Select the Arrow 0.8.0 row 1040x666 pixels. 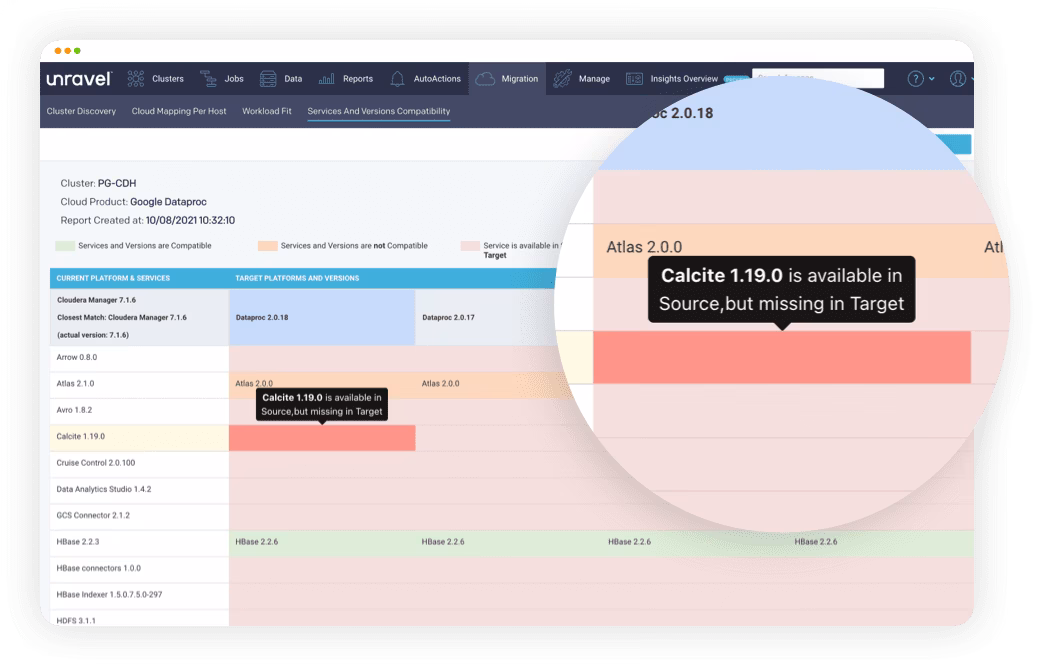coord(139,358)
